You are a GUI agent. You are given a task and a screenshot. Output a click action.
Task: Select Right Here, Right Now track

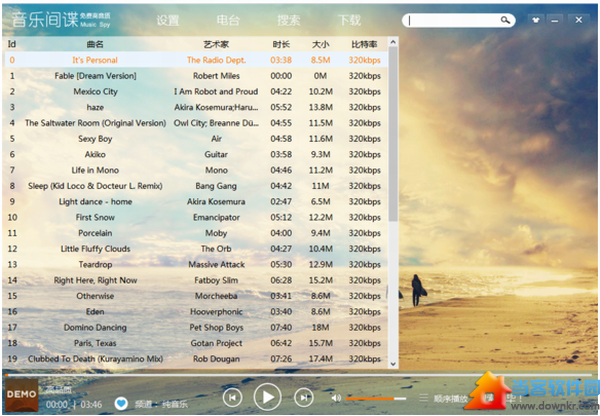click(95, 280)
